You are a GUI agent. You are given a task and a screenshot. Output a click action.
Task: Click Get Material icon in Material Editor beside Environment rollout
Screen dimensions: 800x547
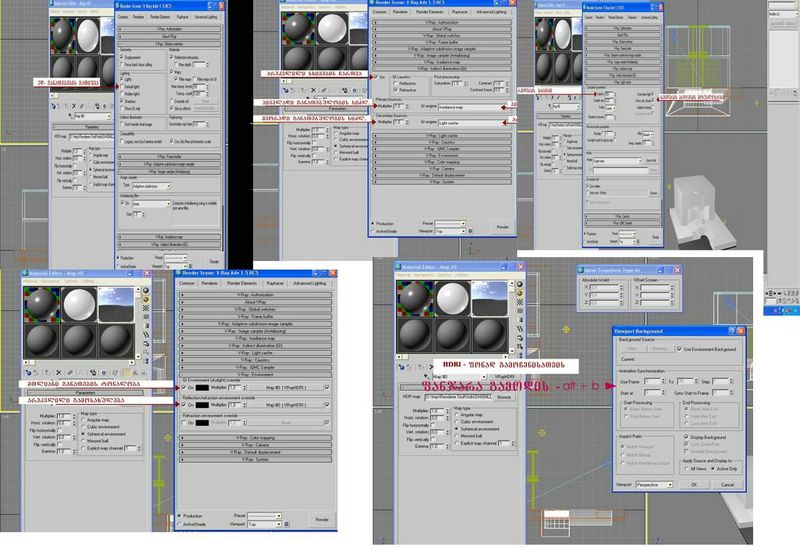(x=29, y=373)
